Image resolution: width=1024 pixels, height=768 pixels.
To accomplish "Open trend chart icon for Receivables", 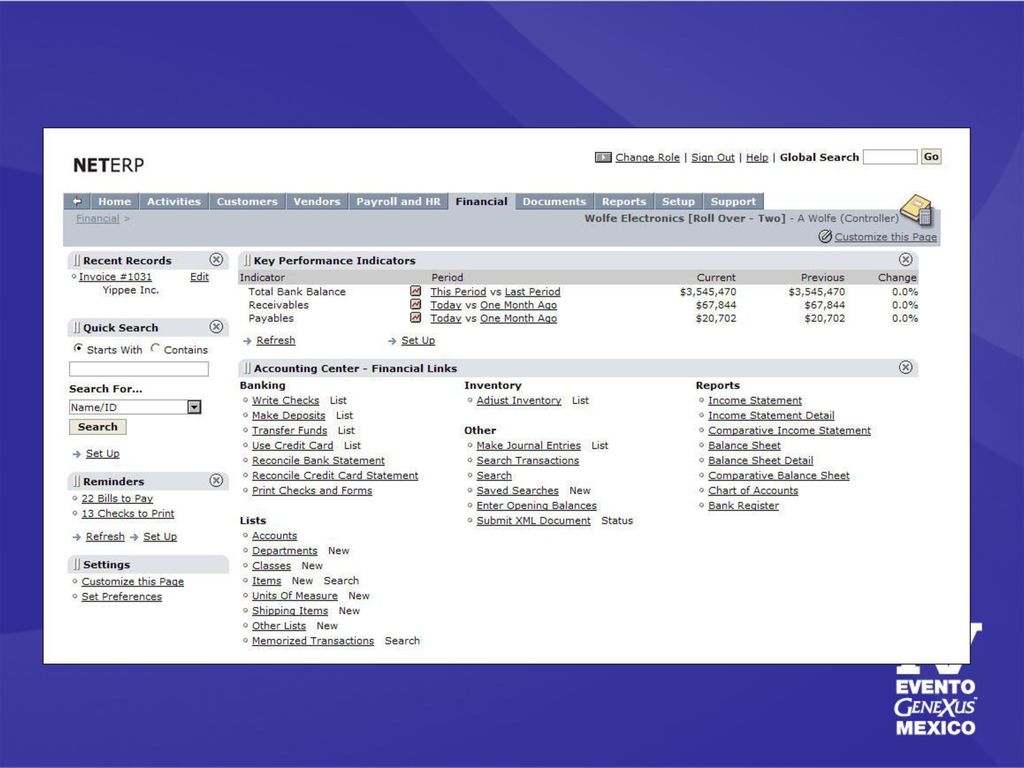I will click(x=415, y=304).
